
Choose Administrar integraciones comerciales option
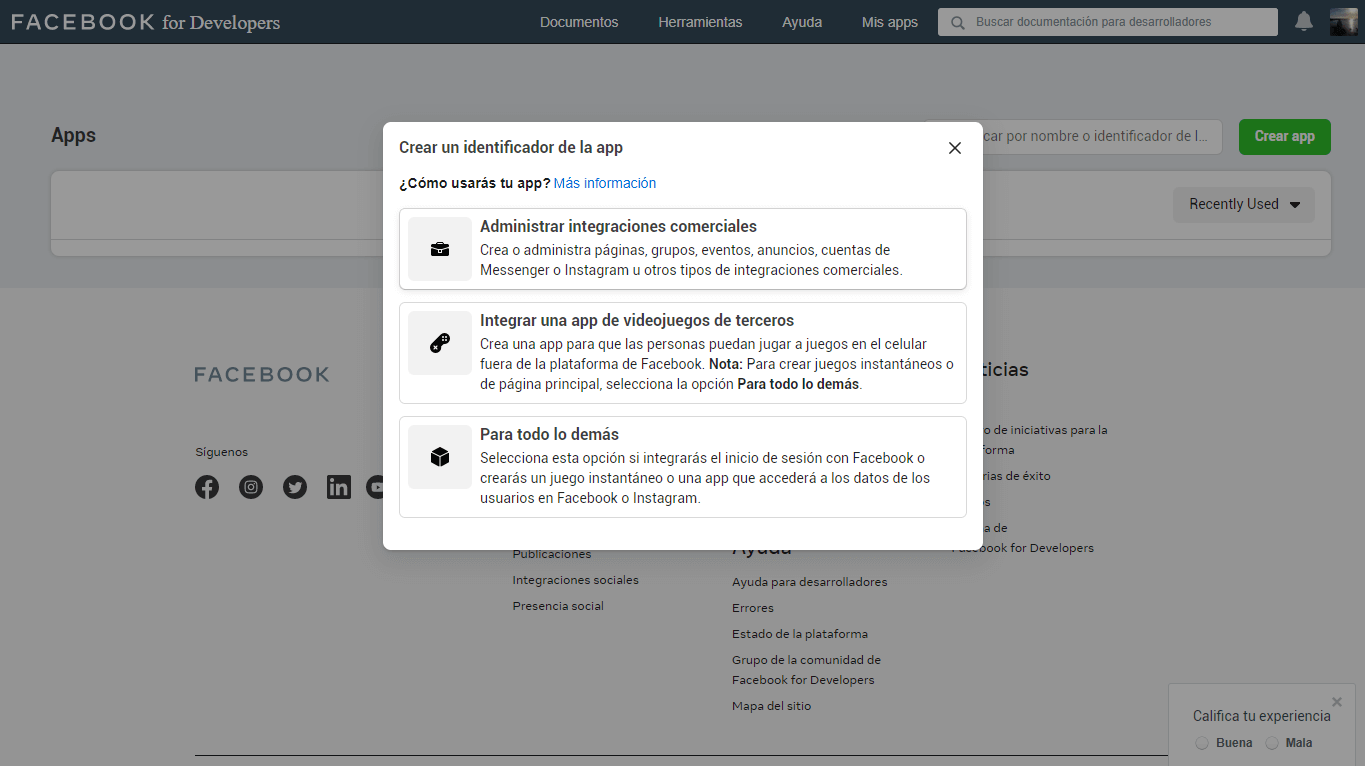[x=683, y=249]
